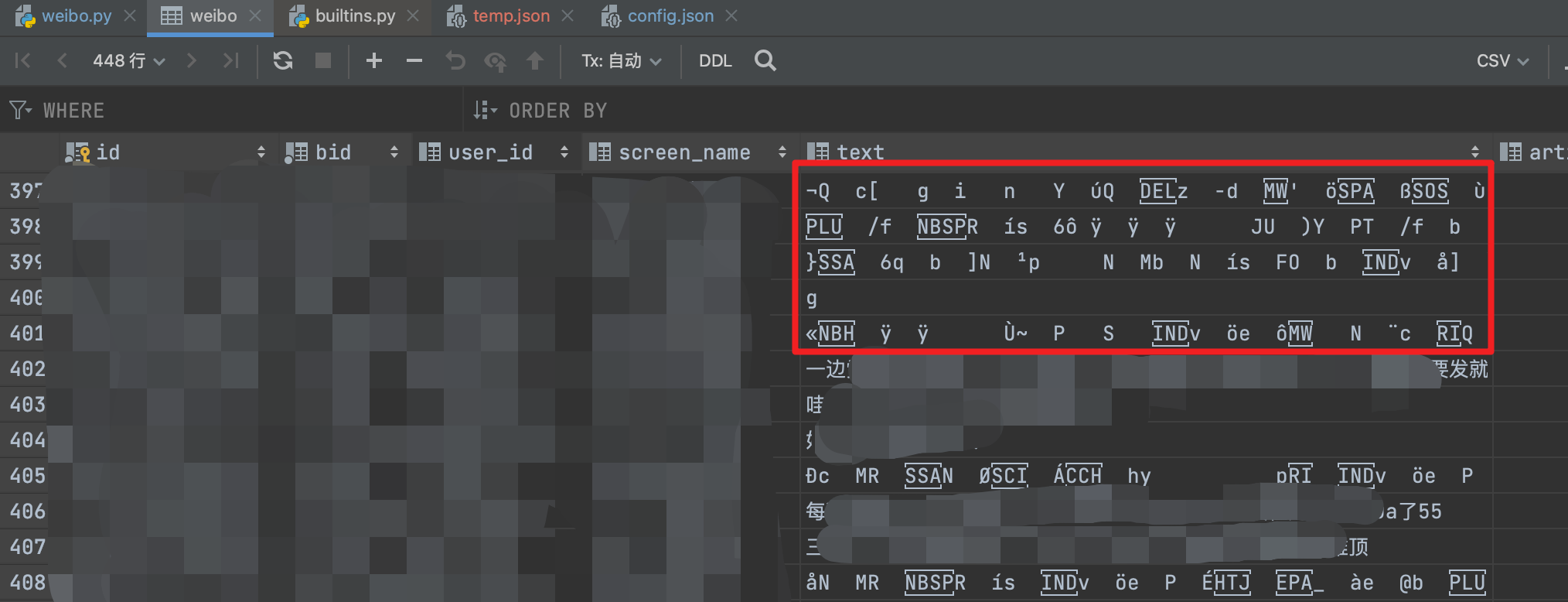Viewport: 1568px width, 602px height.
Task: Close the builtins.py tab
Action: tap(413, 15)
